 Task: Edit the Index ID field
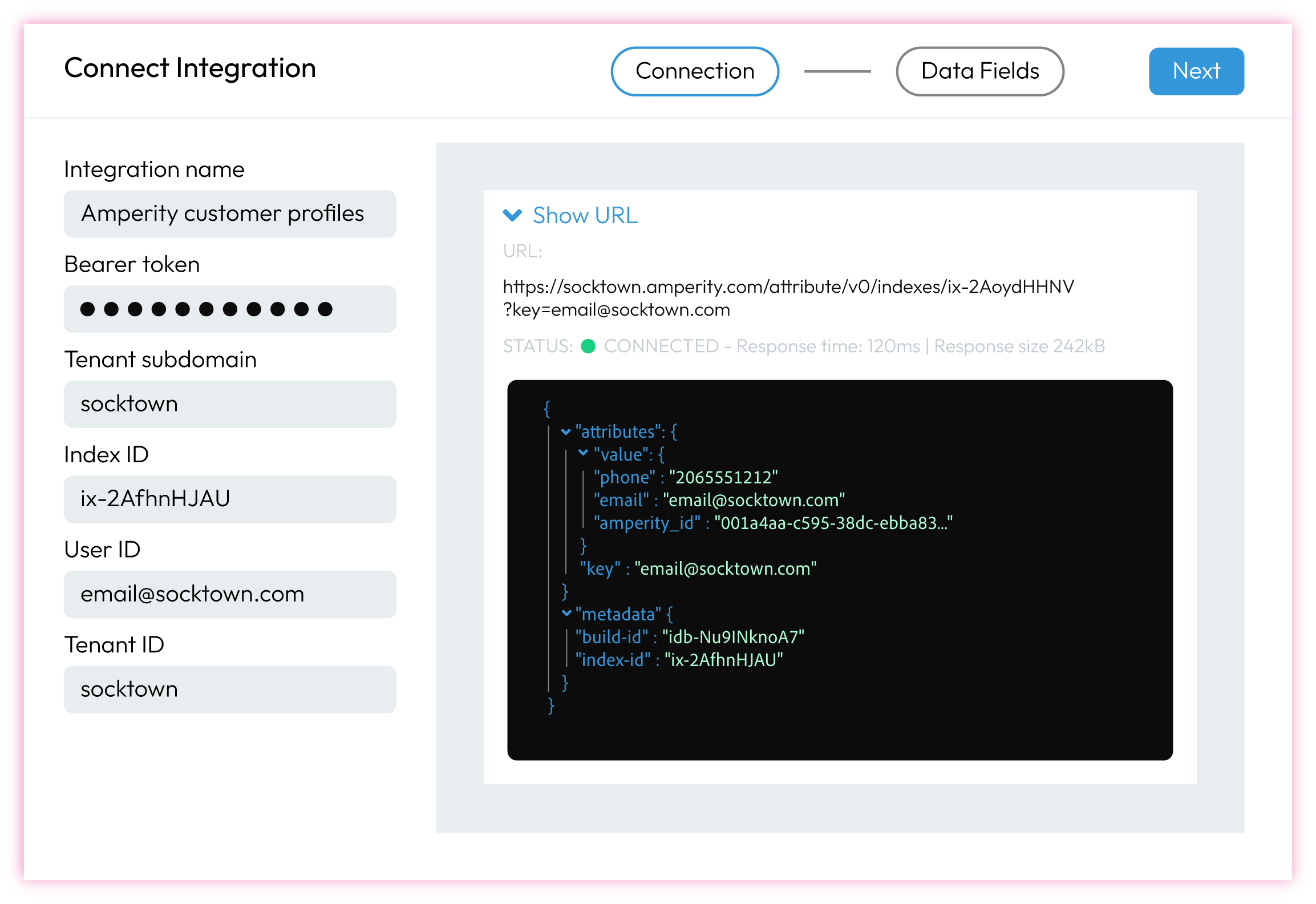(230, 499)
